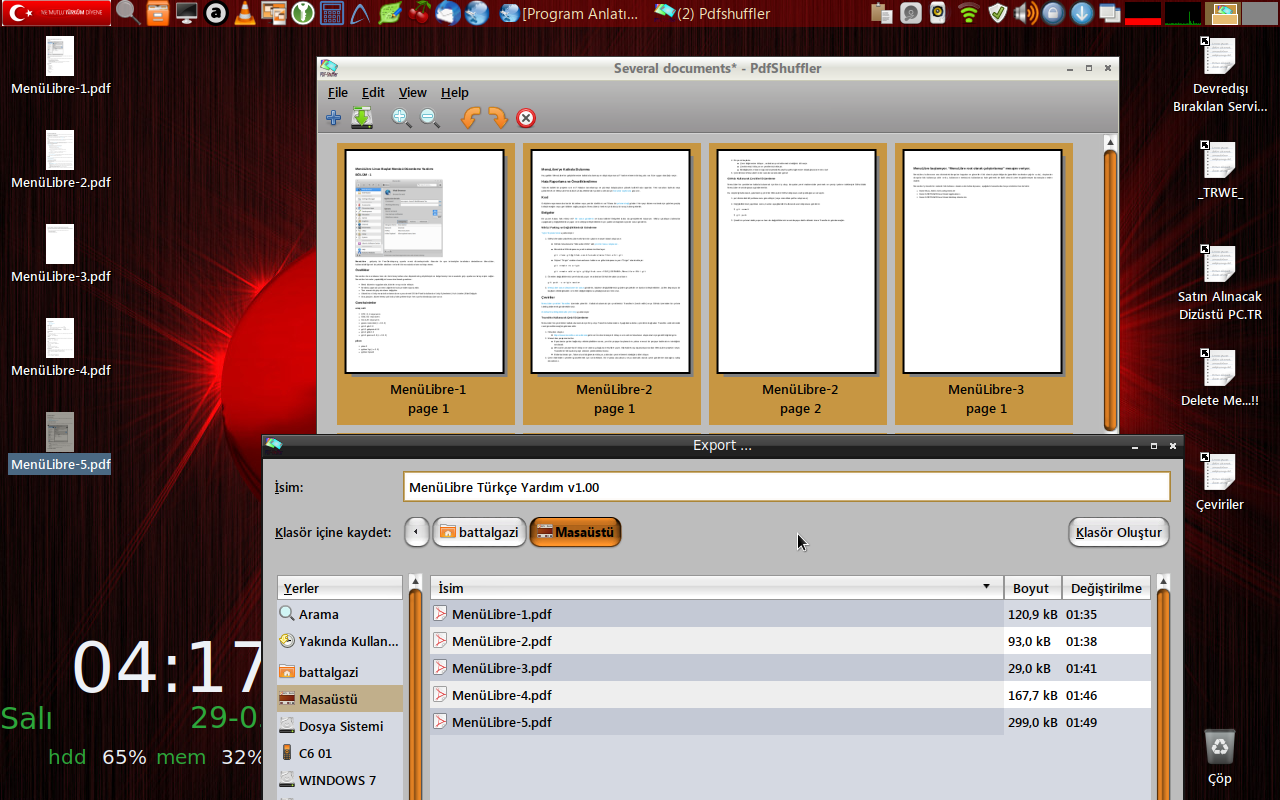Rotate pages left with the orange arrow

point(470,118)
